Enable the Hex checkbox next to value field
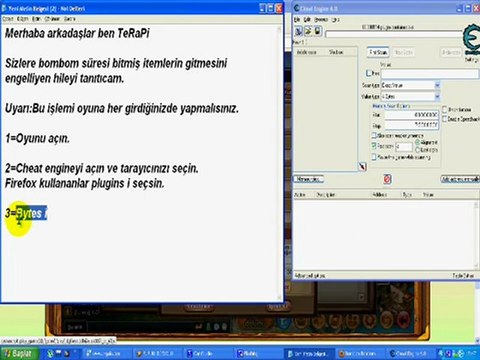 369,73
